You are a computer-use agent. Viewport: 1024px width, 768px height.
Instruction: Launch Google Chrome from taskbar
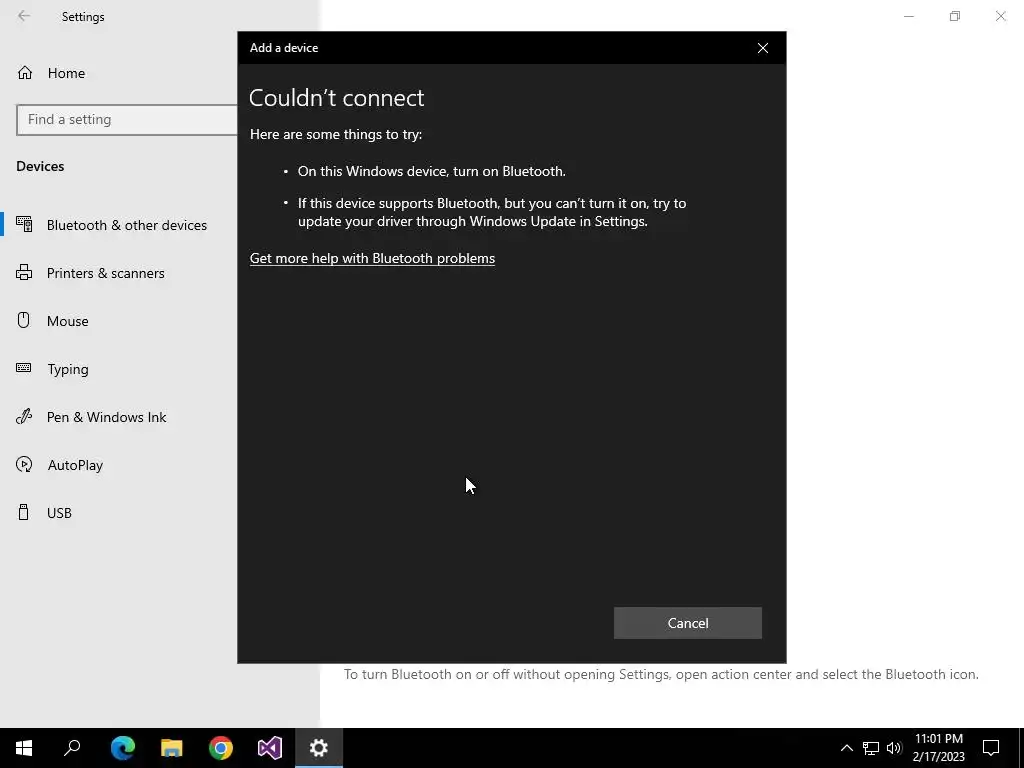221,748
